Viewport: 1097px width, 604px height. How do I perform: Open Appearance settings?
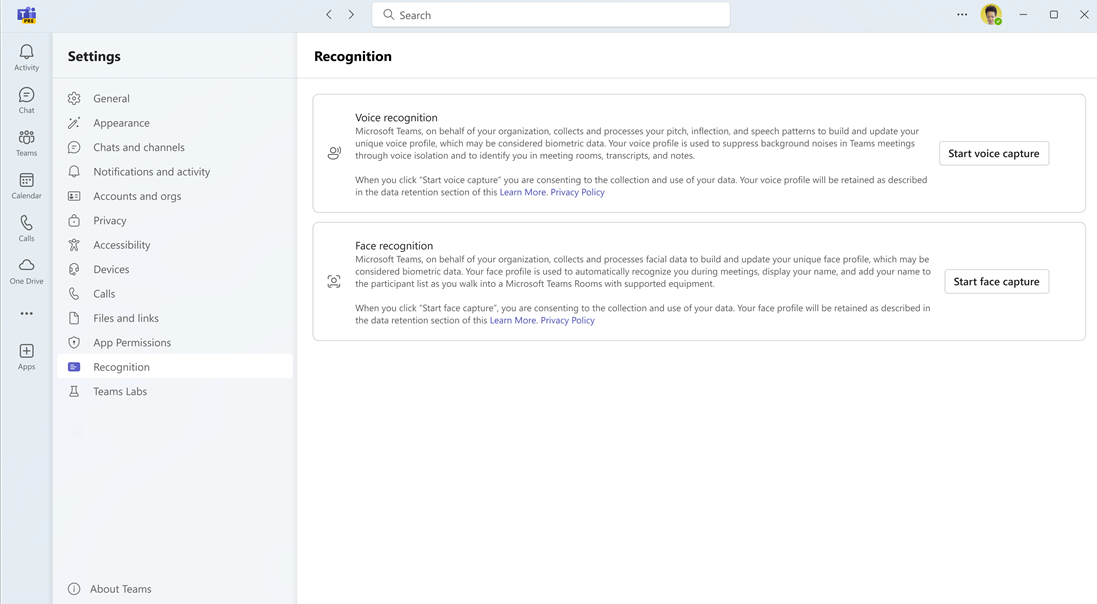(x=175, y=123)
